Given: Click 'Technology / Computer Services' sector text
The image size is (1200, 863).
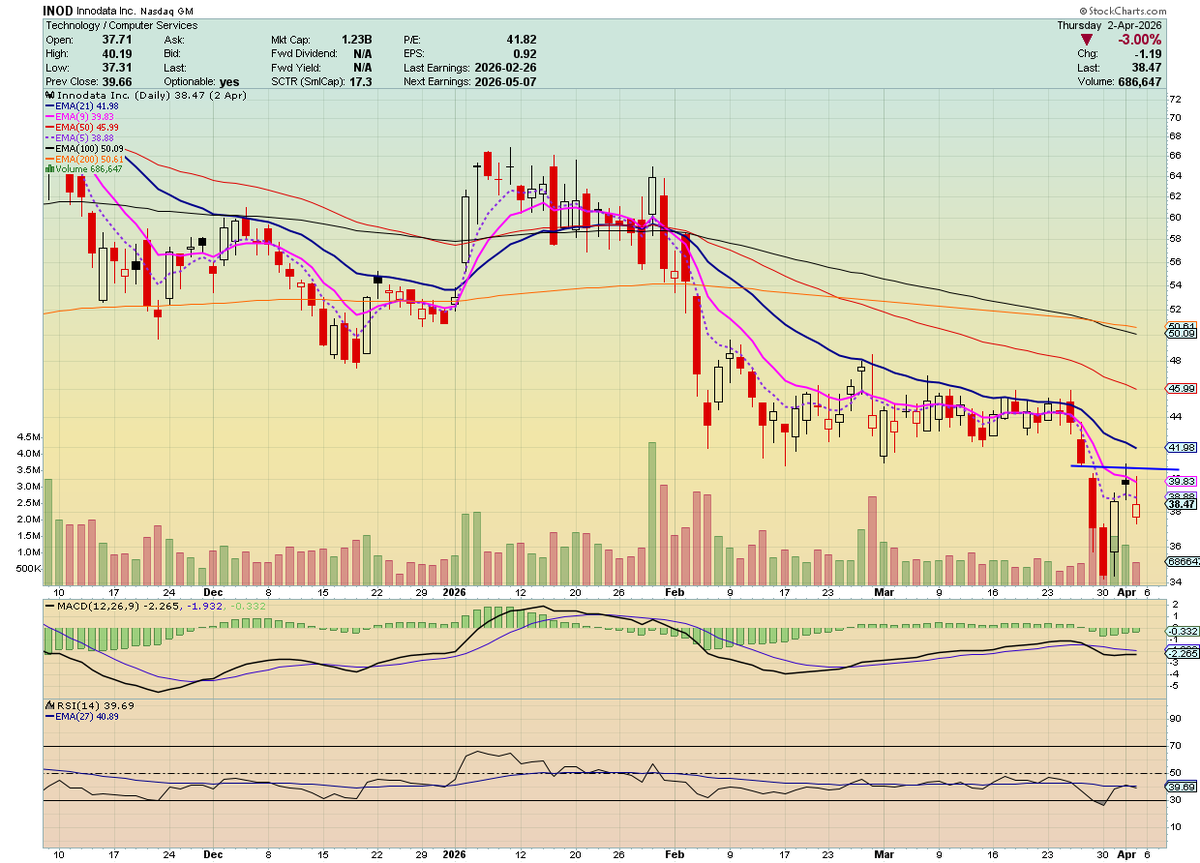Looking at the screenshot, I should (121, 25).
